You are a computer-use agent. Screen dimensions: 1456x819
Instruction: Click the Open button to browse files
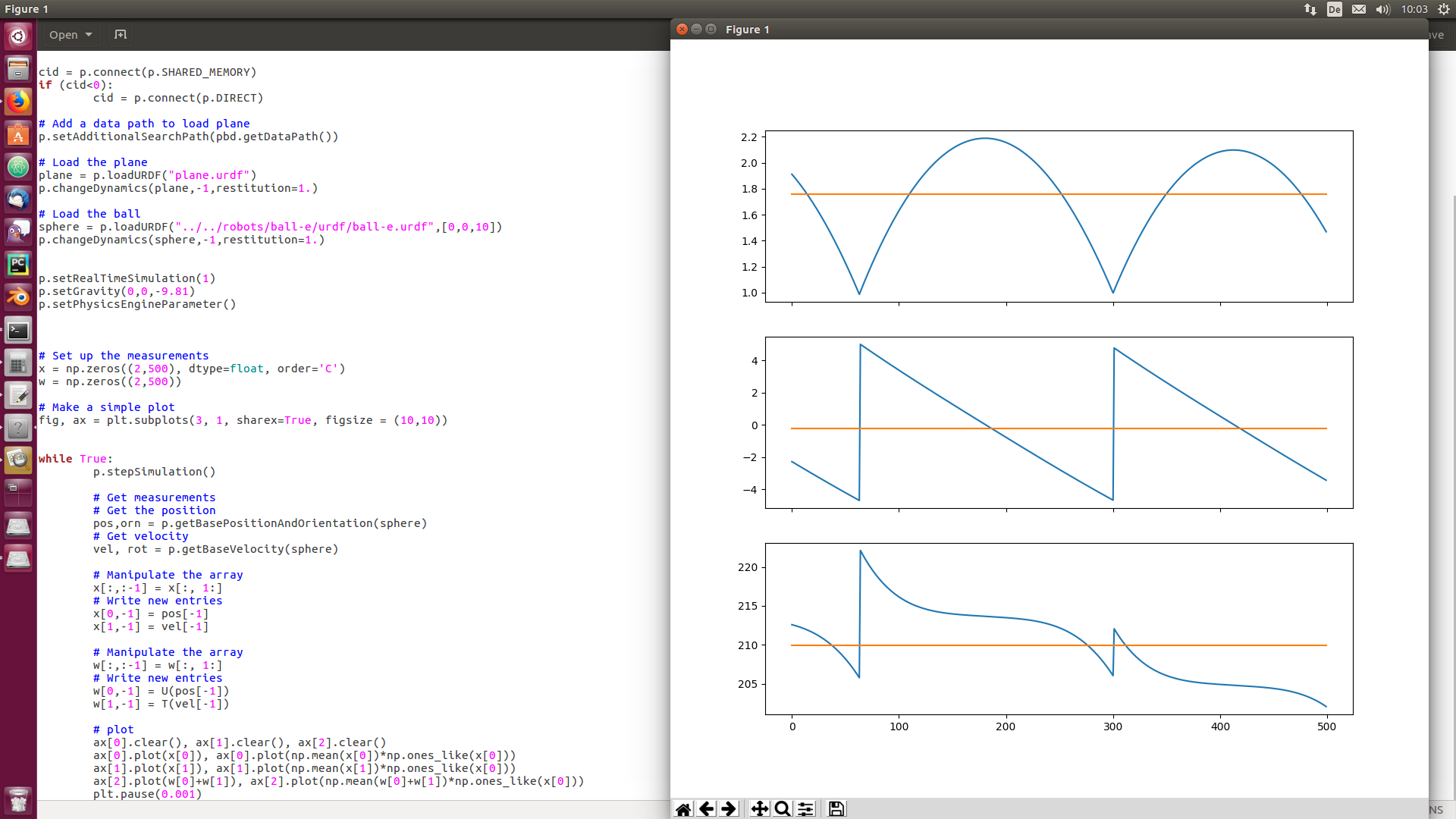pyautogui.click(x=64, y=34)
